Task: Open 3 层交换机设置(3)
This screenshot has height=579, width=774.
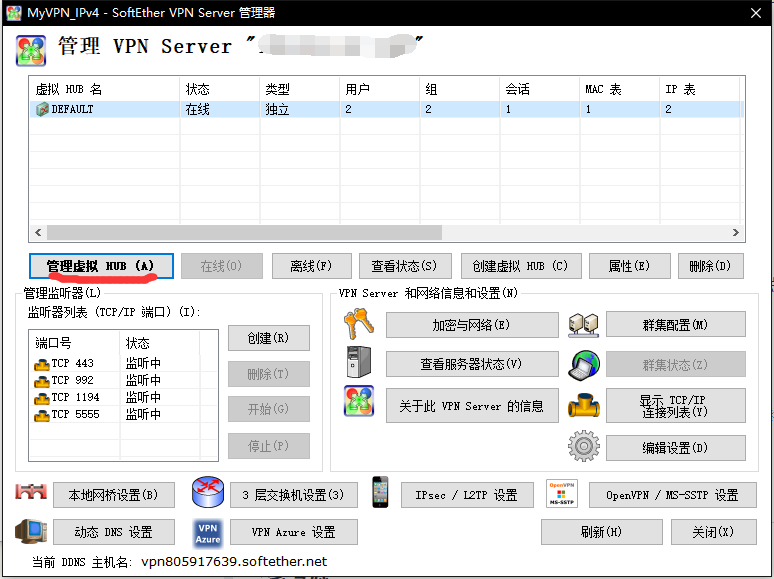Action: 294,495
